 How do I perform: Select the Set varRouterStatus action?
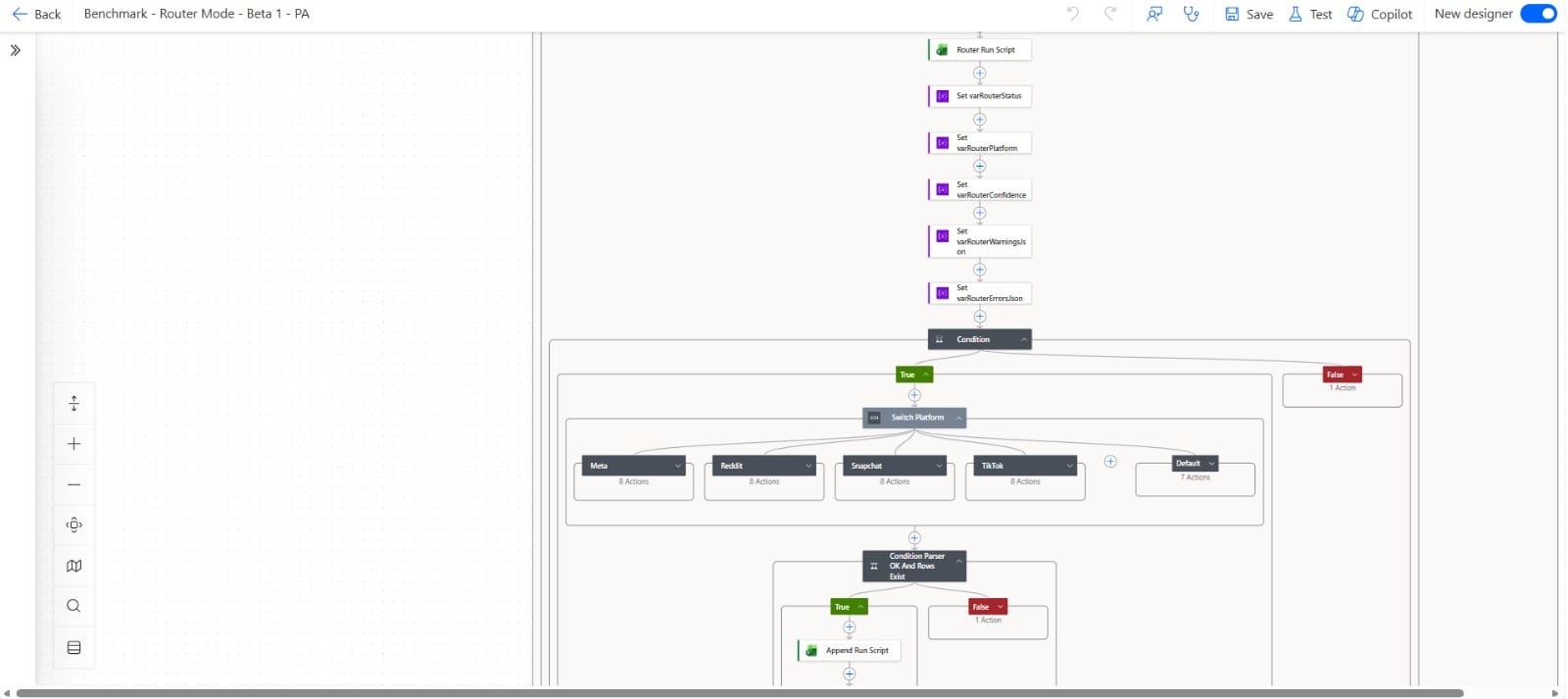click(x=980, y=96)
